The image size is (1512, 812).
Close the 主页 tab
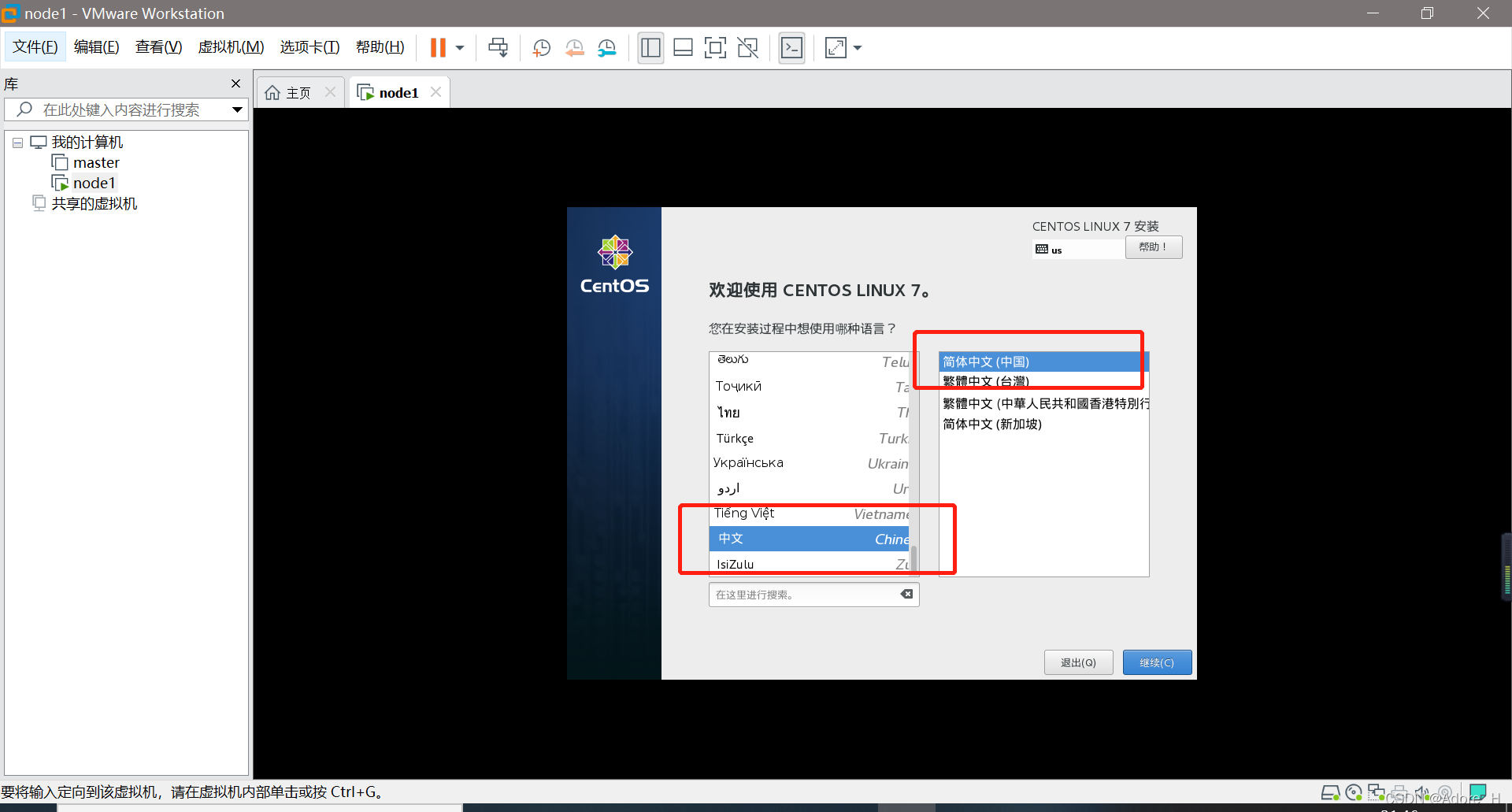pyautogui.click(x=330, y=92)
